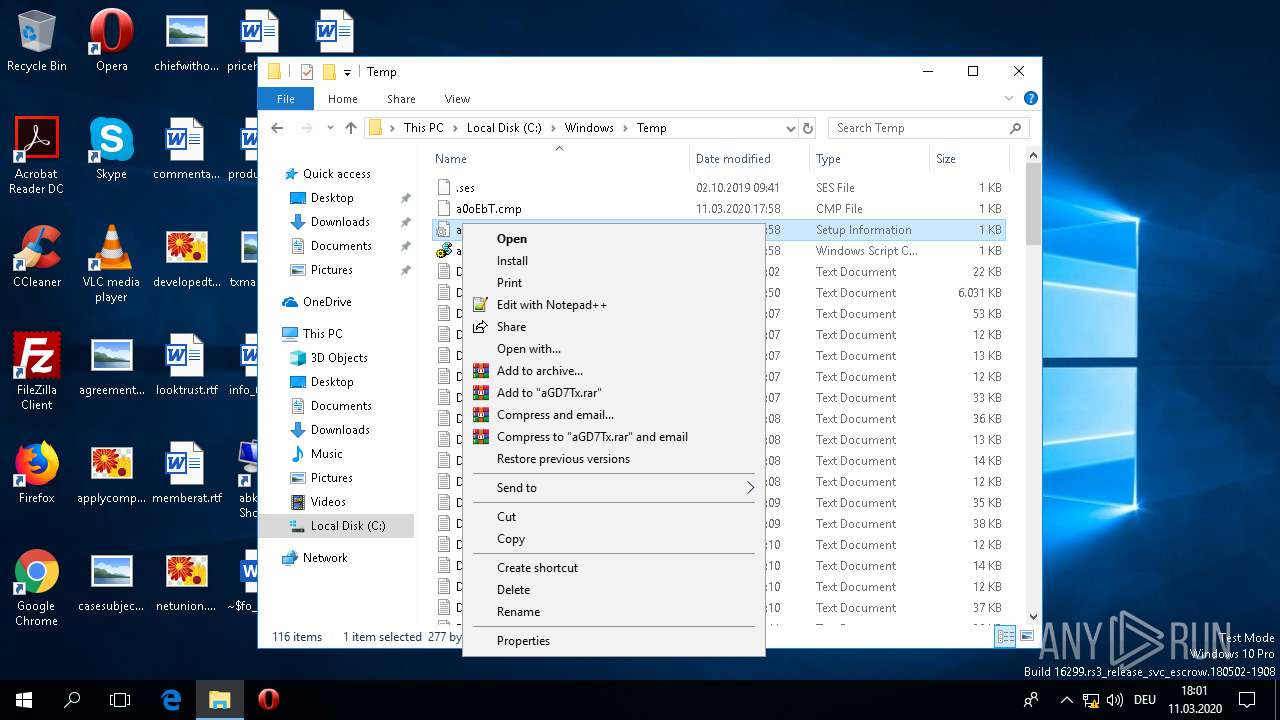Open address bar history dropdown

790,128
